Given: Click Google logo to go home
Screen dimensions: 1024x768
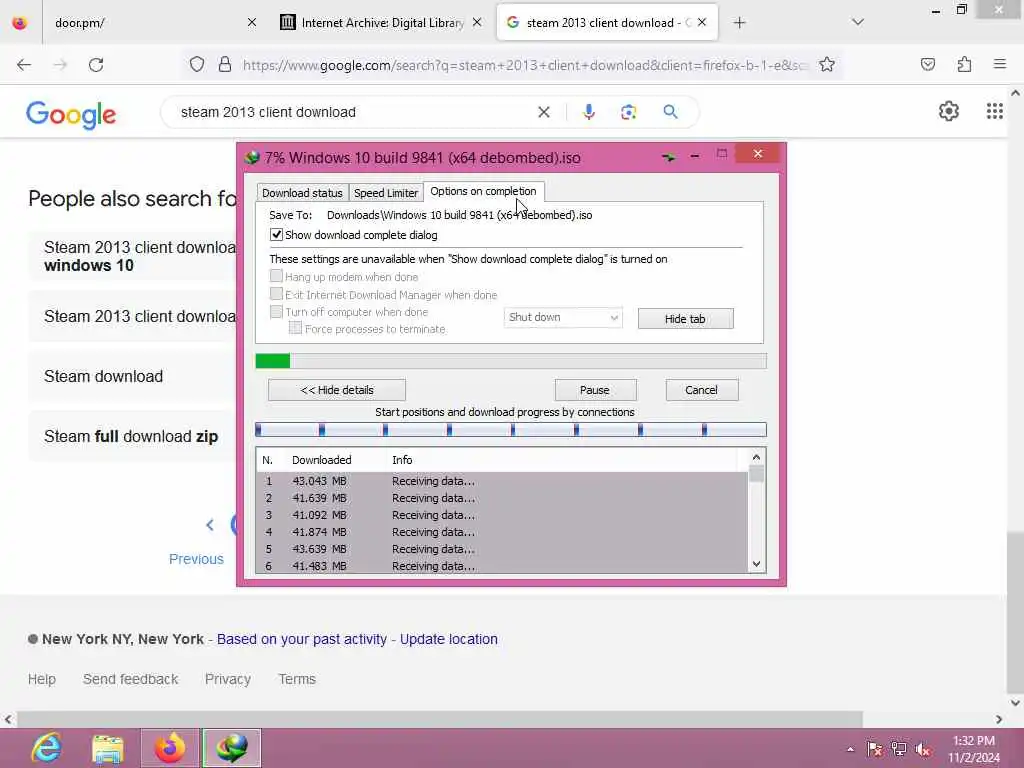Looking at the screenshot, I should (x=71, y=115).
